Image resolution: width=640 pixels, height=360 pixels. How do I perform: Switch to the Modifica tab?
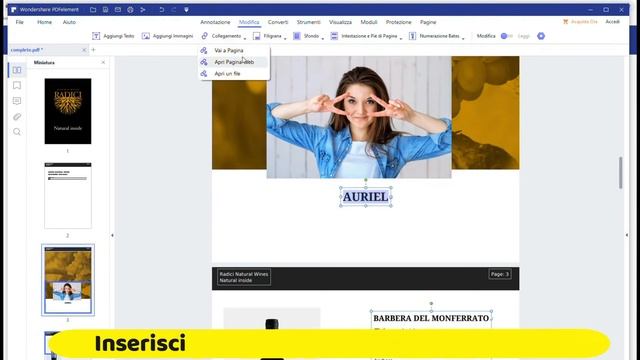[249, 22]
